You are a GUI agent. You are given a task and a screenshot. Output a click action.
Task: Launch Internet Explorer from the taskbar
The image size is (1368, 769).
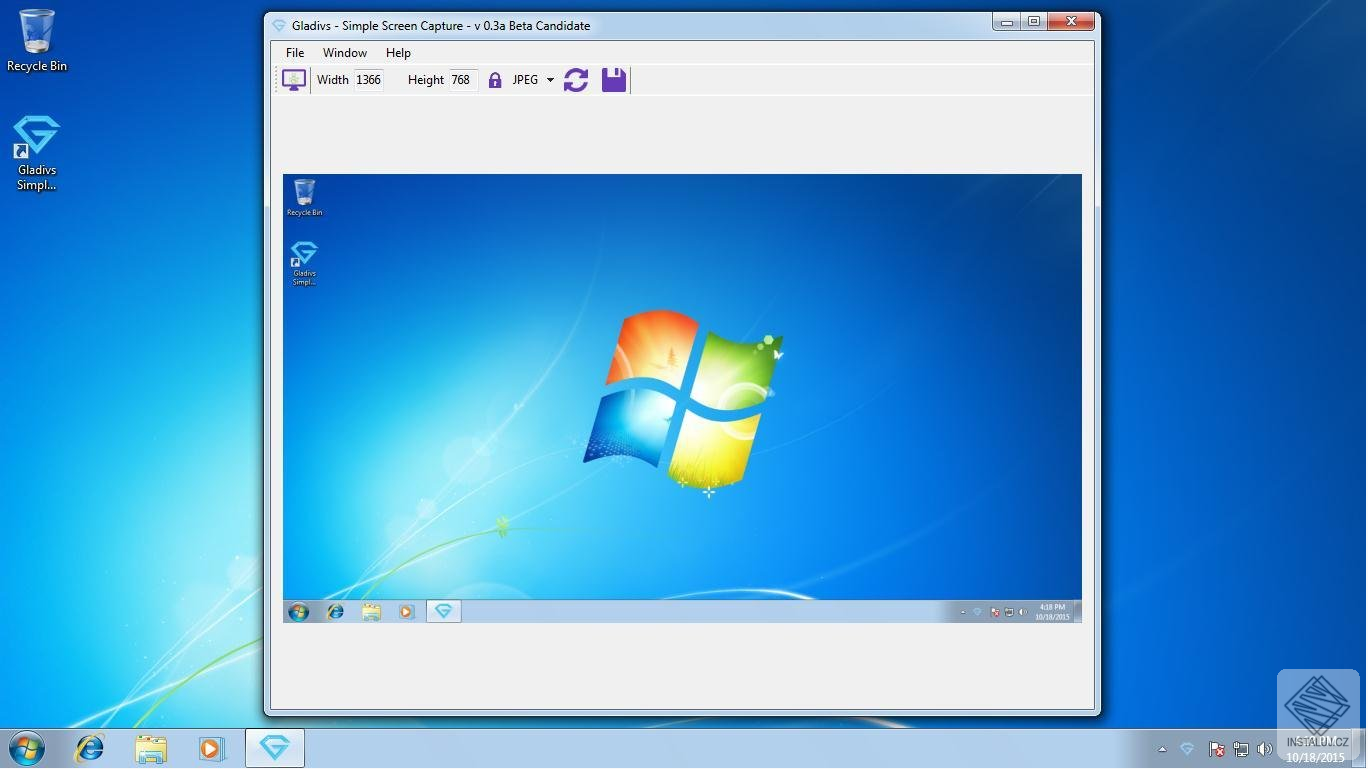pyautogui.click(x=90, y=748)
